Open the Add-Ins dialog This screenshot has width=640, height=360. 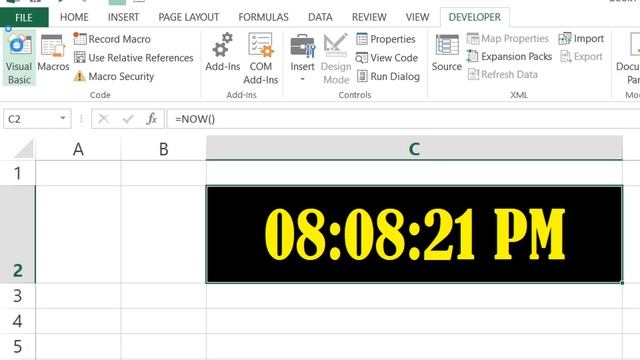[x=222, y=52]
